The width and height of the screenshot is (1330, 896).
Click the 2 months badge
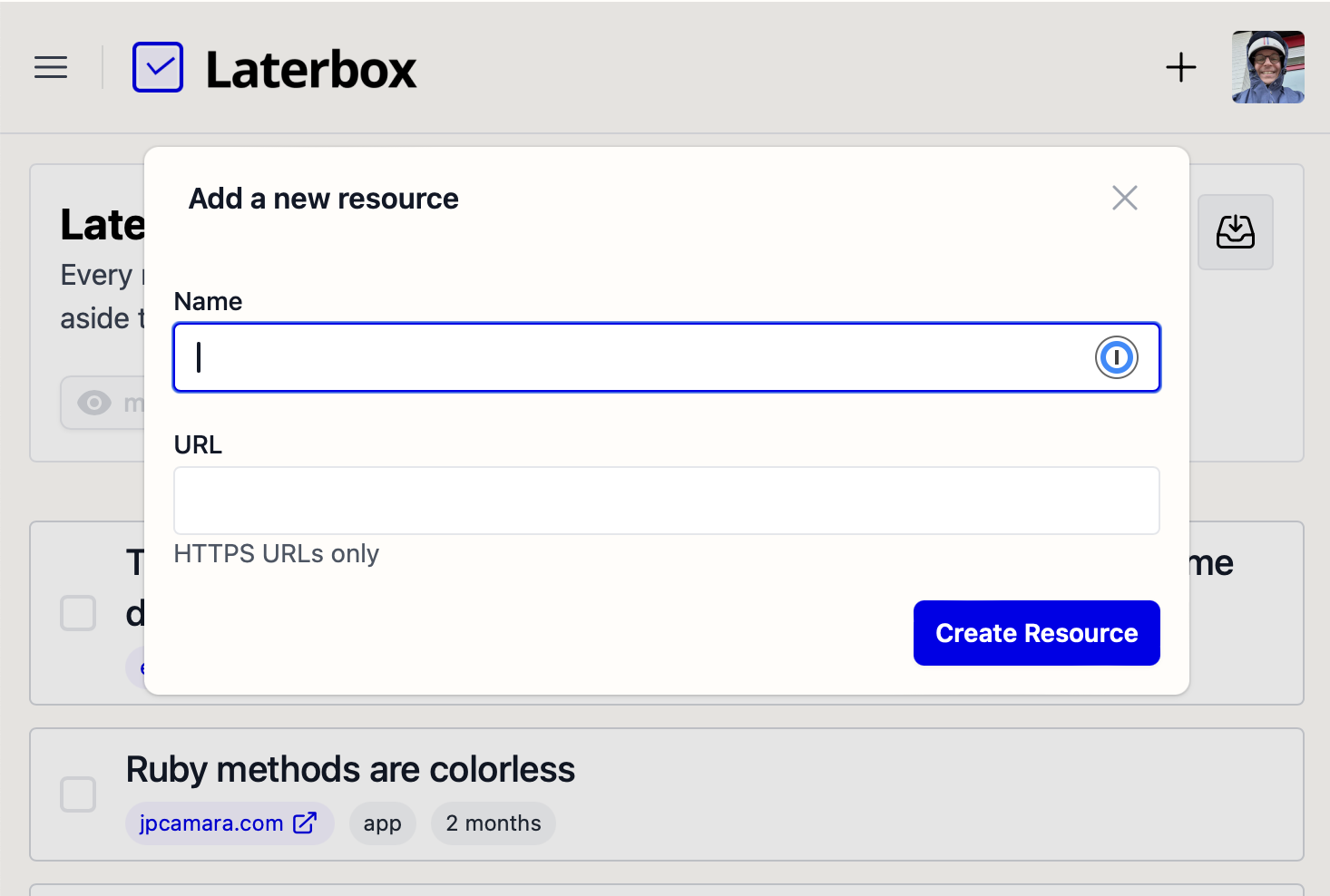[494, 823]
